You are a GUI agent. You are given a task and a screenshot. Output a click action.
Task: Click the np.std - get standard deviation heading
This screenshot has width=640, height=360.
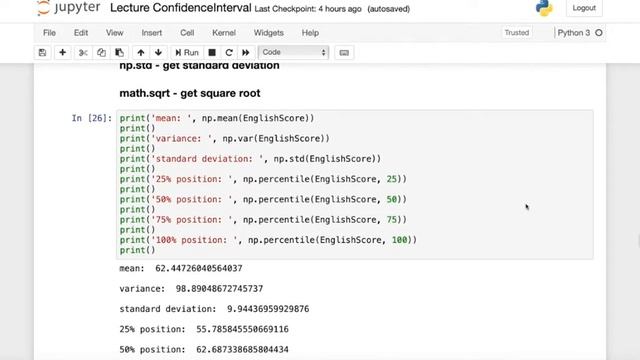point(200,66)
